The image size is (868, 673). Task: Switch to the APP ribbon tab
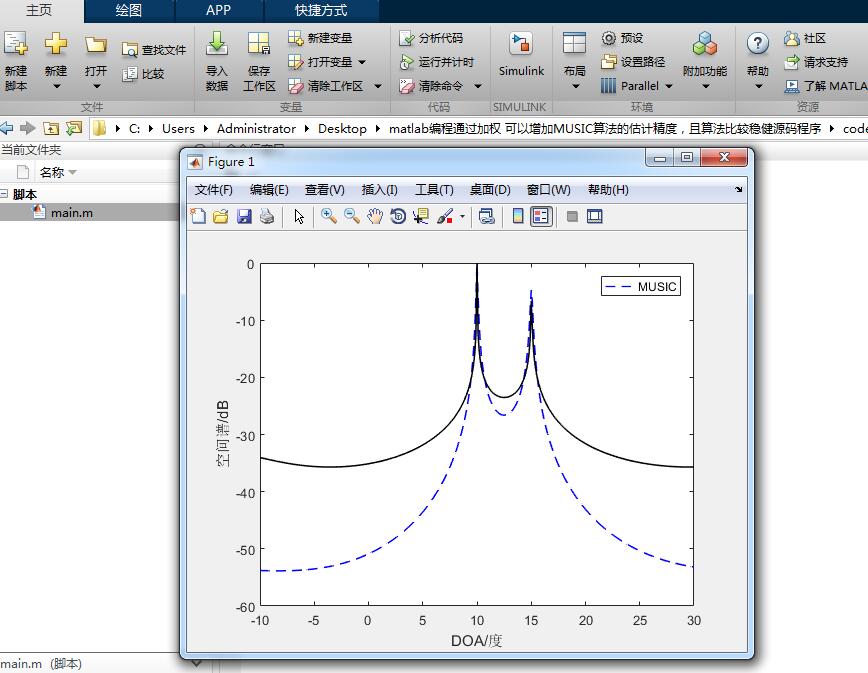[218, 11]
